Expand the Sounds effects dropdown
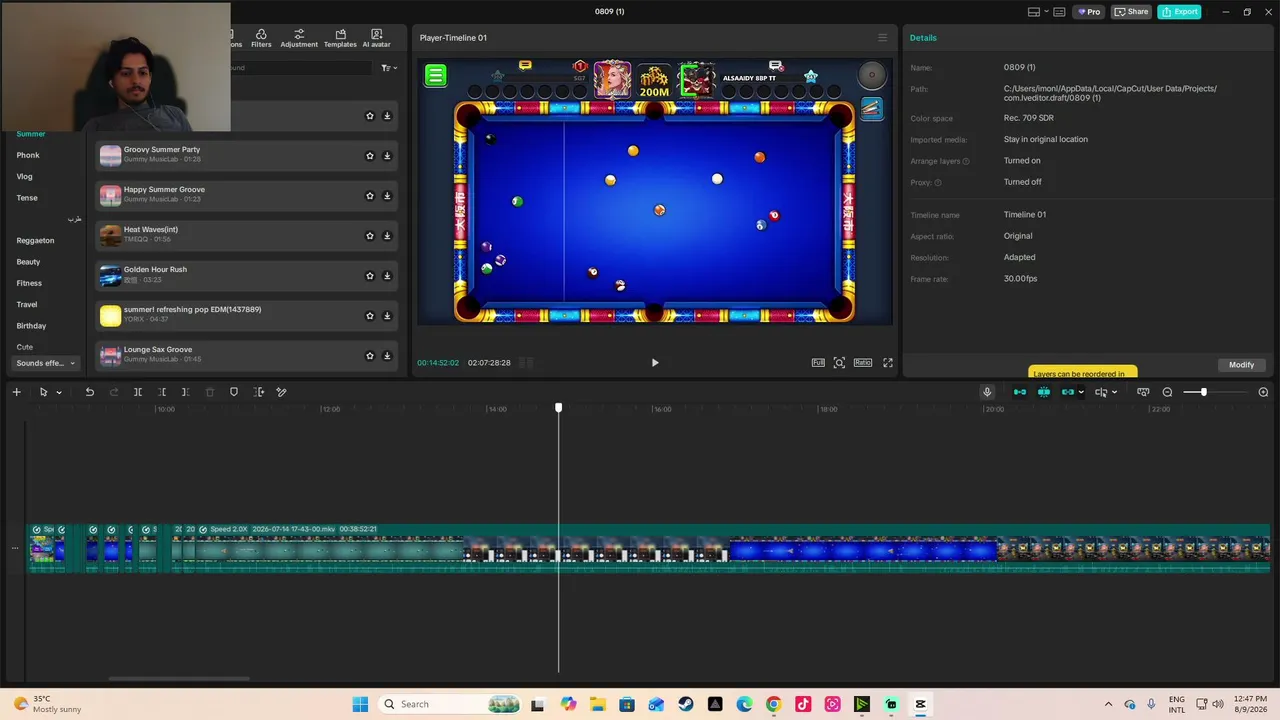The image size is (1280, 720). coord(46,363)
